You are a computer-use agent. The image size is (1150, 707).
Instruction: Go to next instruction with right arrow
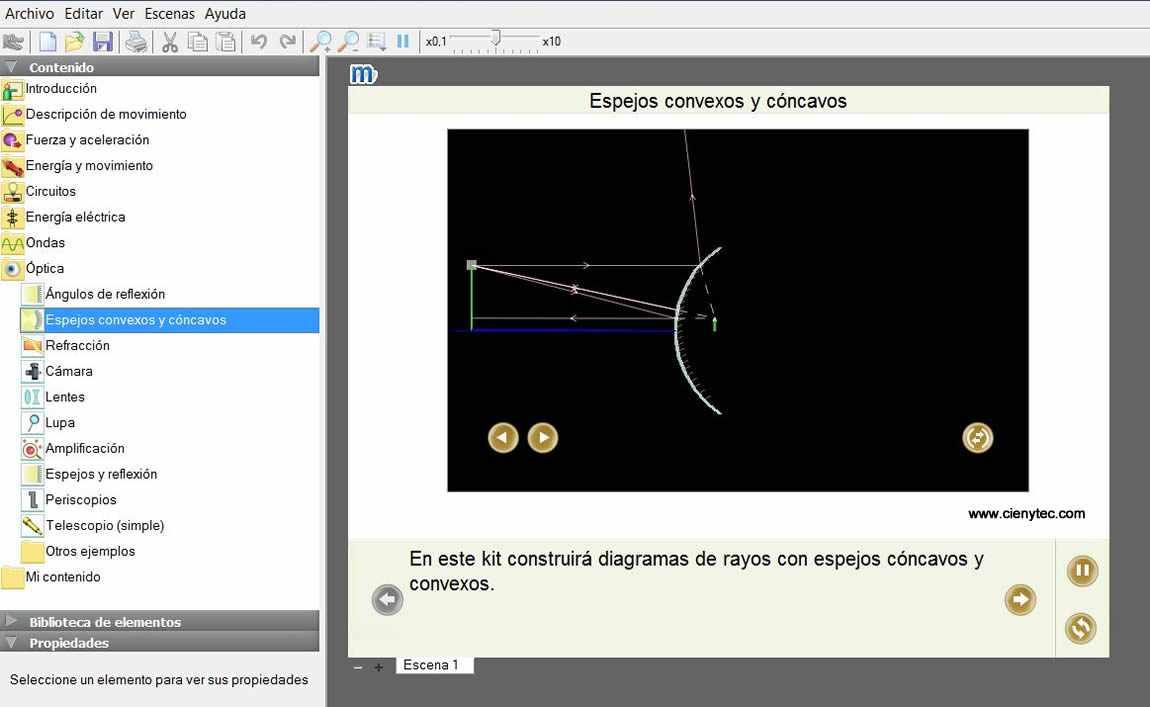point(1019,600)
